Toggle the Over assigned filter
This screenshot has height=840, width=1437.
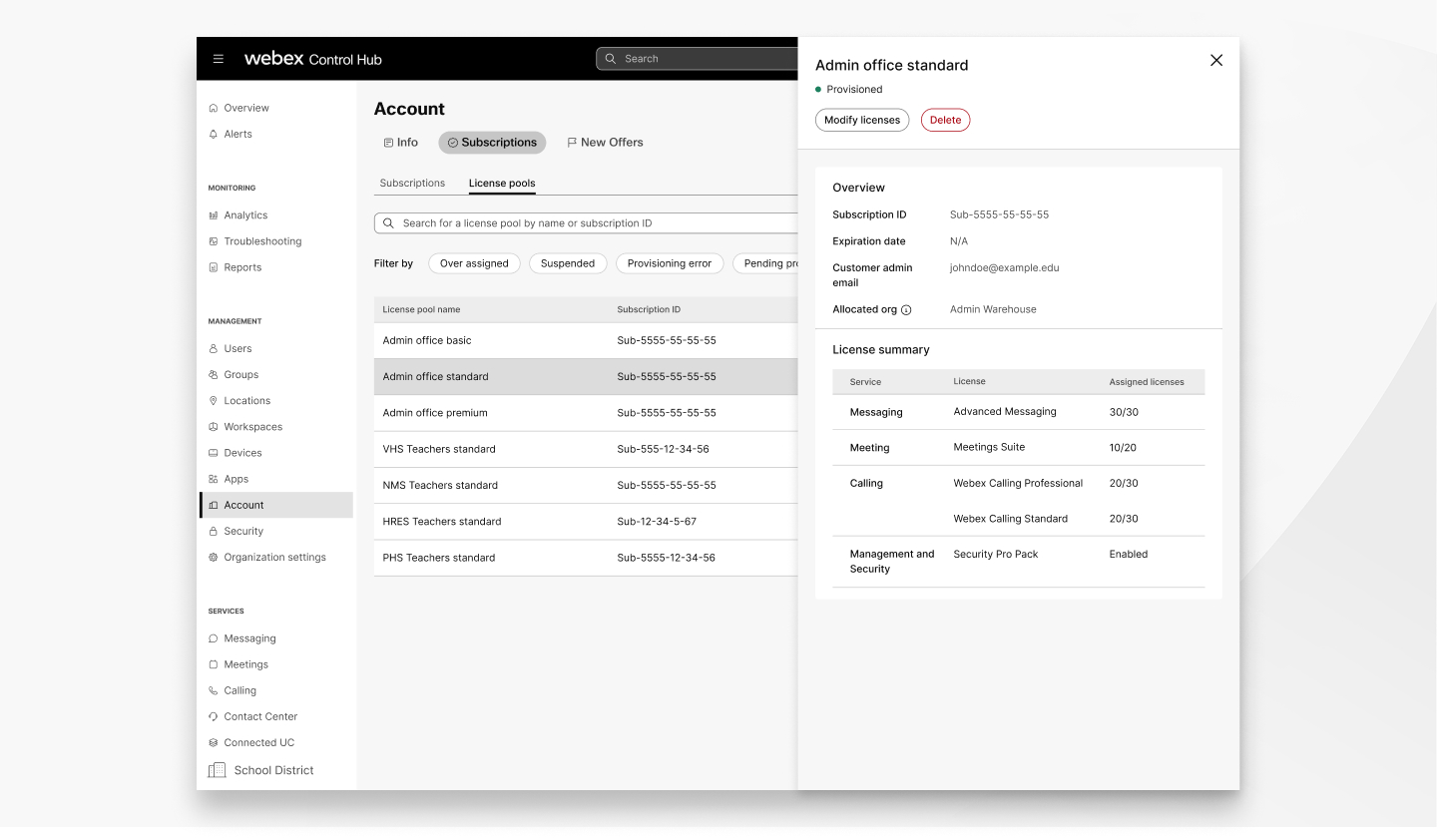[x=474, y=263]
